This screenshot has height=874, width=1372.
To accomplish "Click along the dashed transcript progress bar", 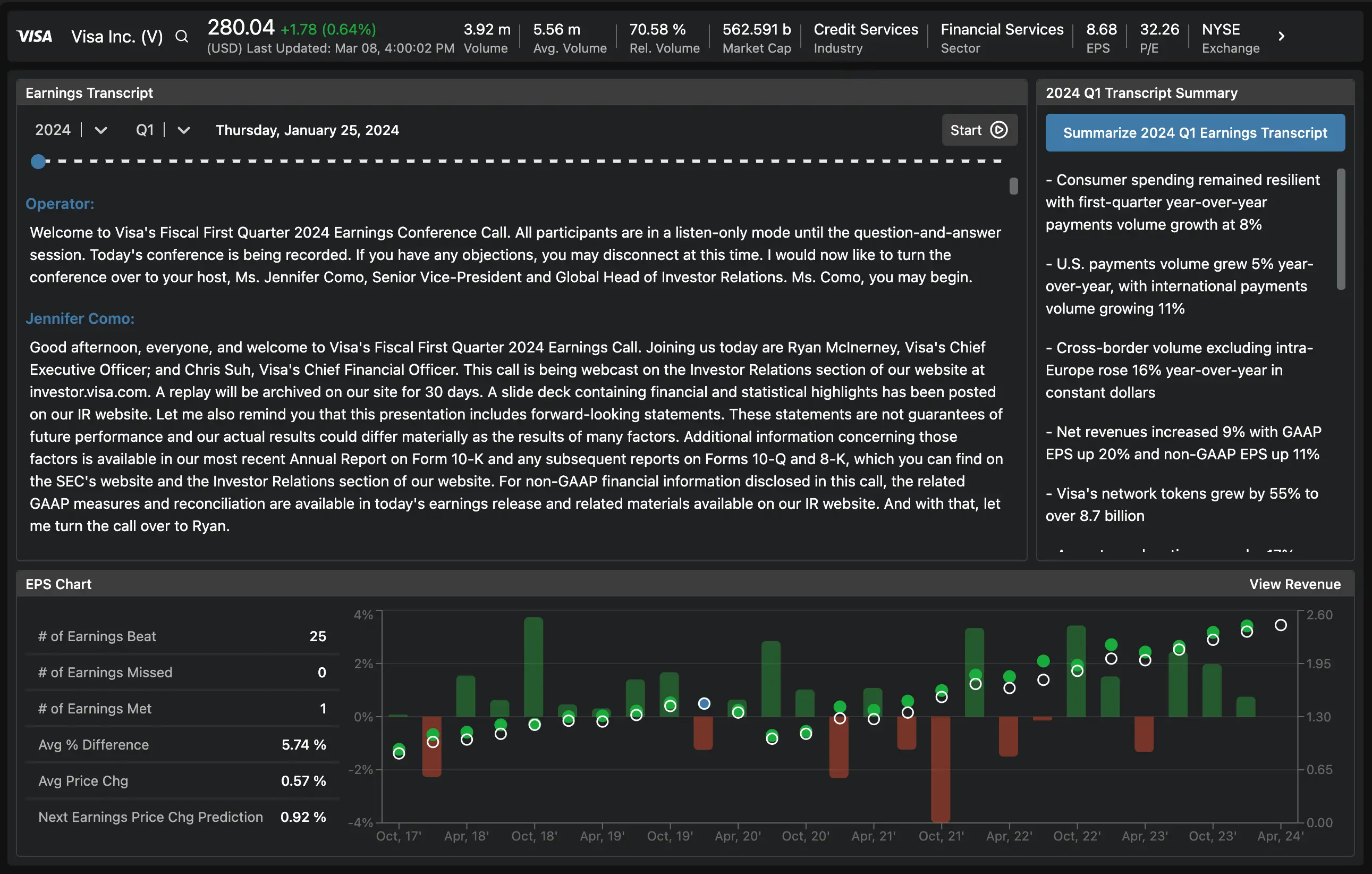I will click(513, 161).
